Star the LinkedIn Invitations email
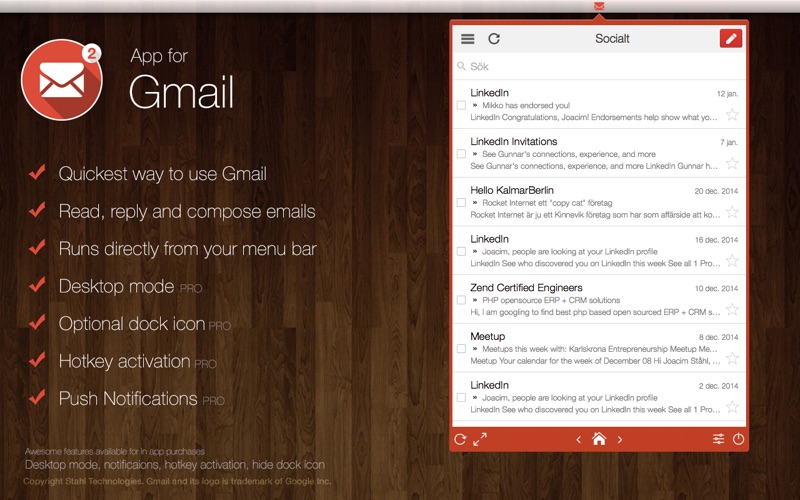 732,163
